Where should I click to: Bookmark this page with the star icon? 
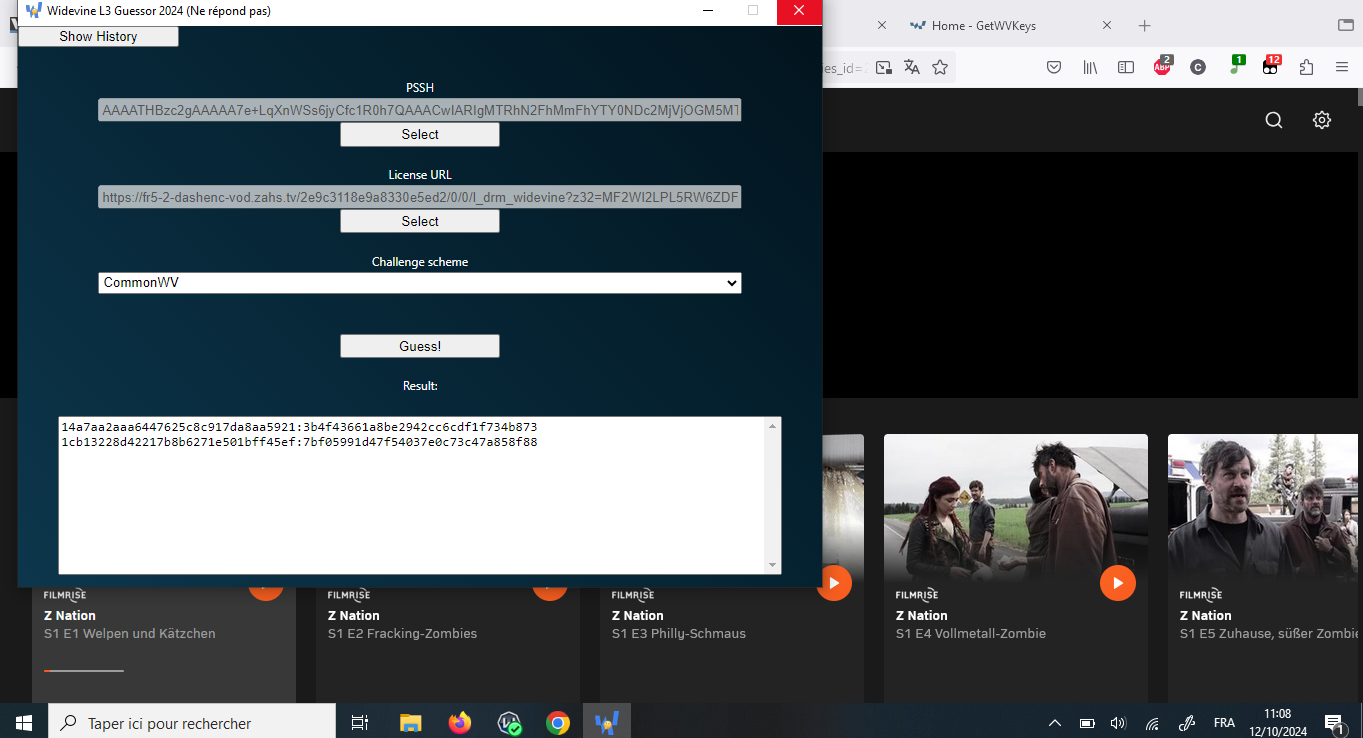(x=940, y=67)
